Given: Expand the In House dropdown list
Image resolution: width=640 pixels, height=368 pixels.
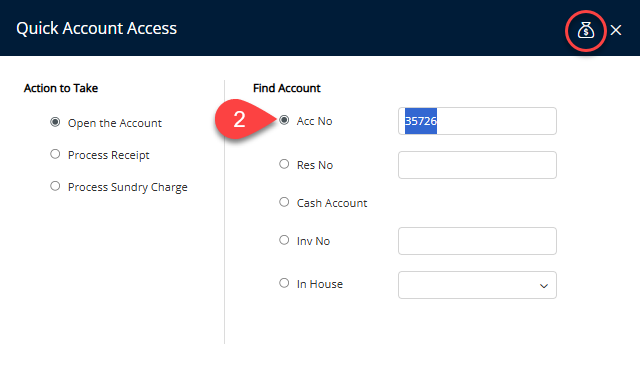Looking at the screenshot, I should point(477,285).
